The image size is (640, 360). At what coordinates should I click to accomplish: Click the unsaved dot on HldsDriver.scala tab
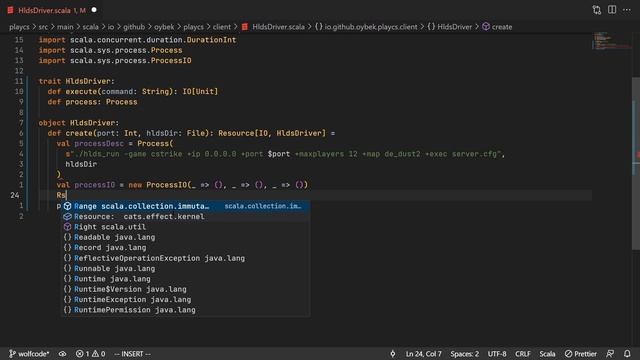pos(94,10)
